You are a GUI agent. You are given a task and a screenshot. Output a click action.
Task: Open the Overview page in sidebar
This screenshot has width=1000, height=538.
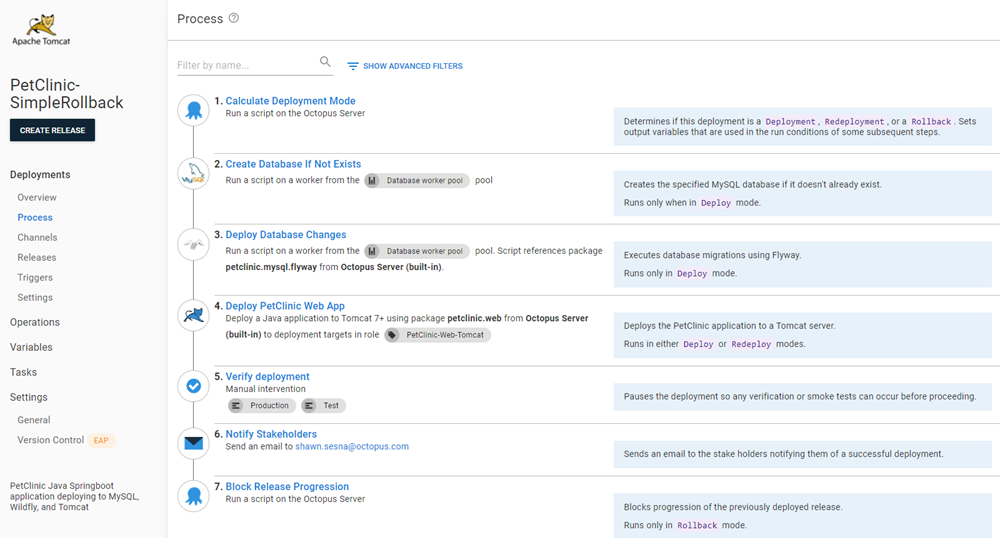[x=37, y=198]
